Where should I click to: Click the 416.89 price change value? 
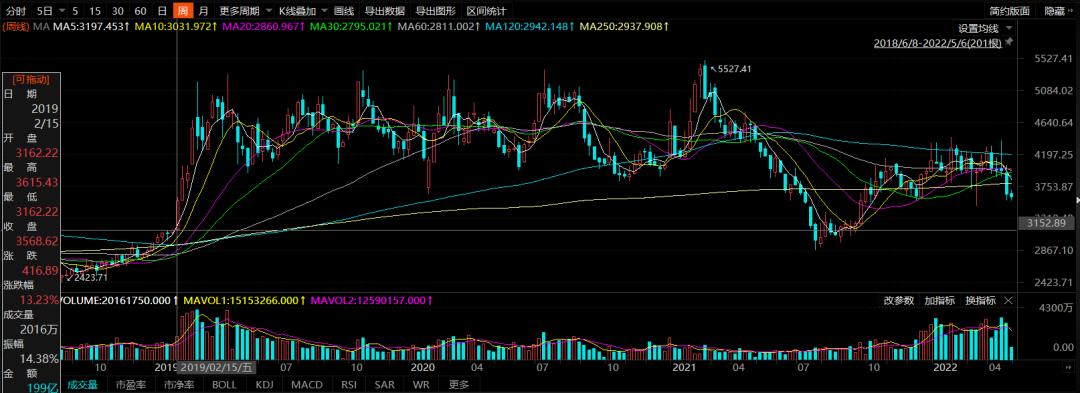(x=41, y=270)
